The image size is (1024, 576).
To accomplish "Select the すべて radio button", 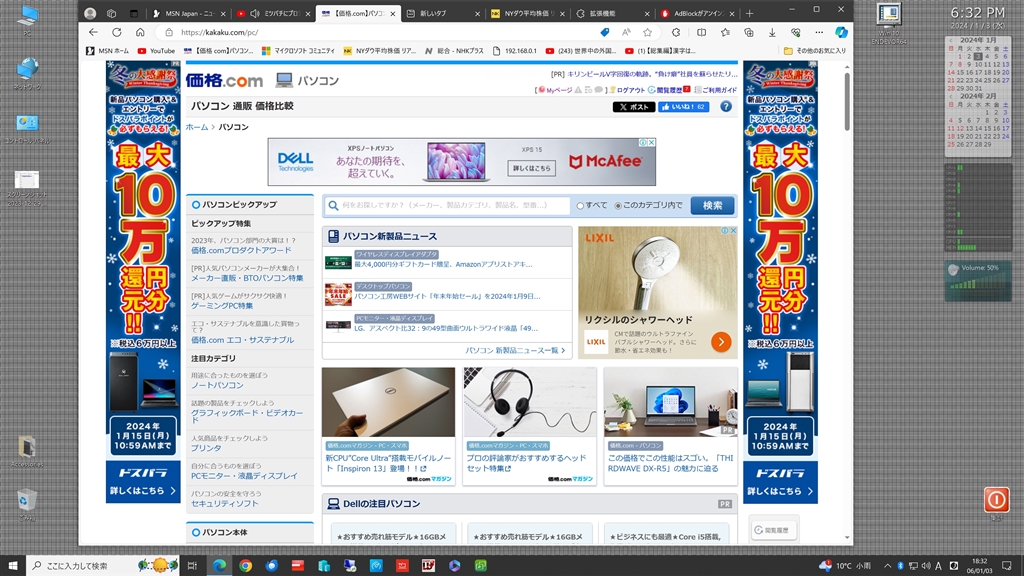I will [580, 206].
